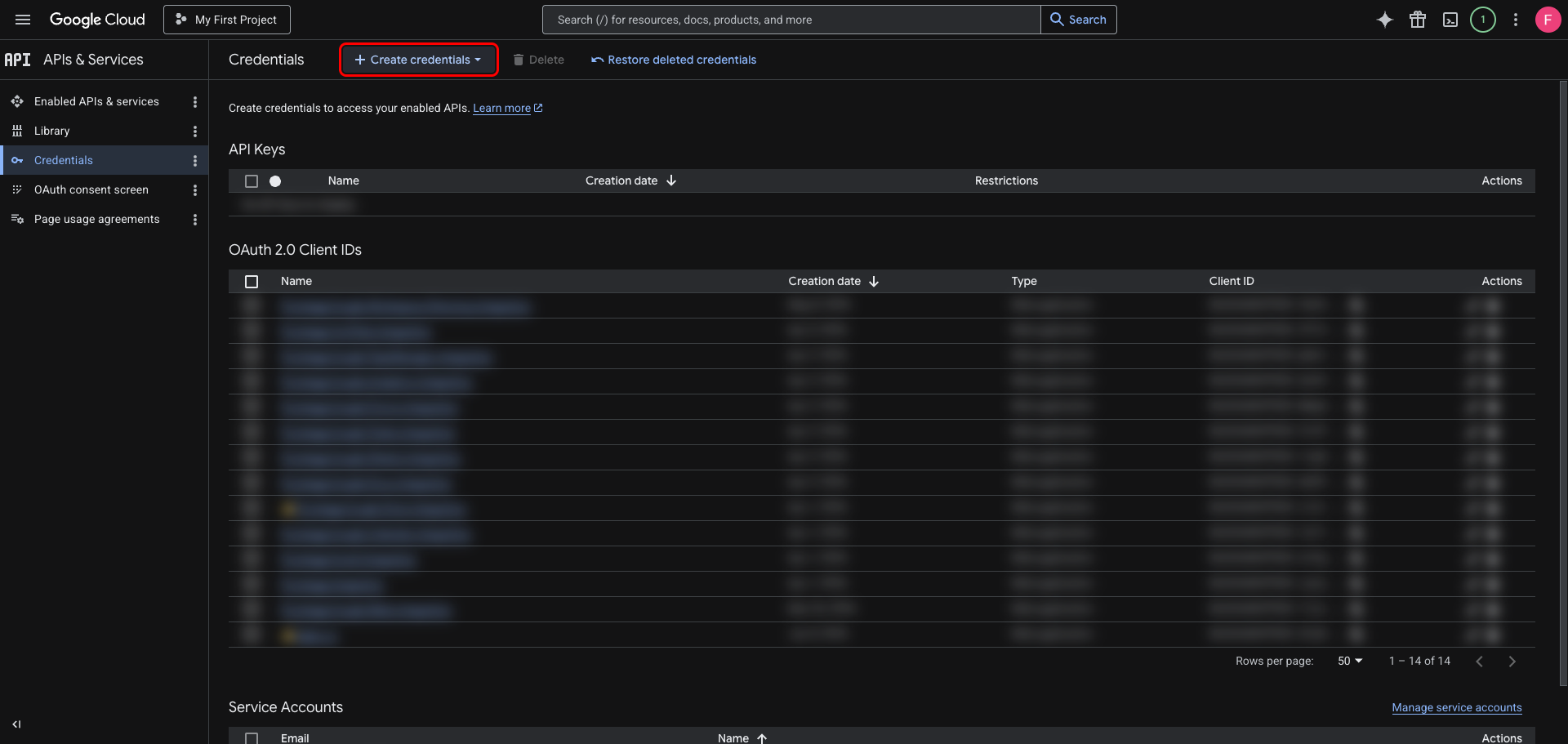Sort API Keys by Creation date arrow
1568x744 pixels.
[x=671, y=180]
